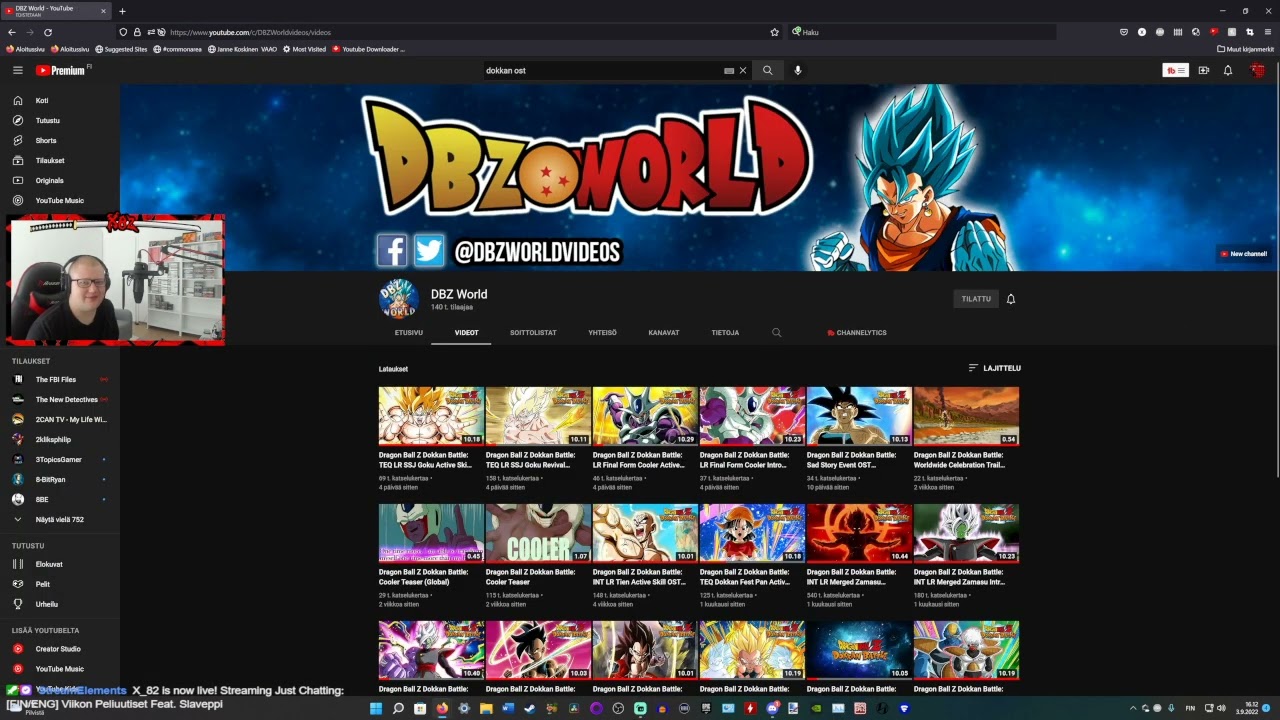Expand Näytä vielä 752 subscriptions

[x=60, y=520]
